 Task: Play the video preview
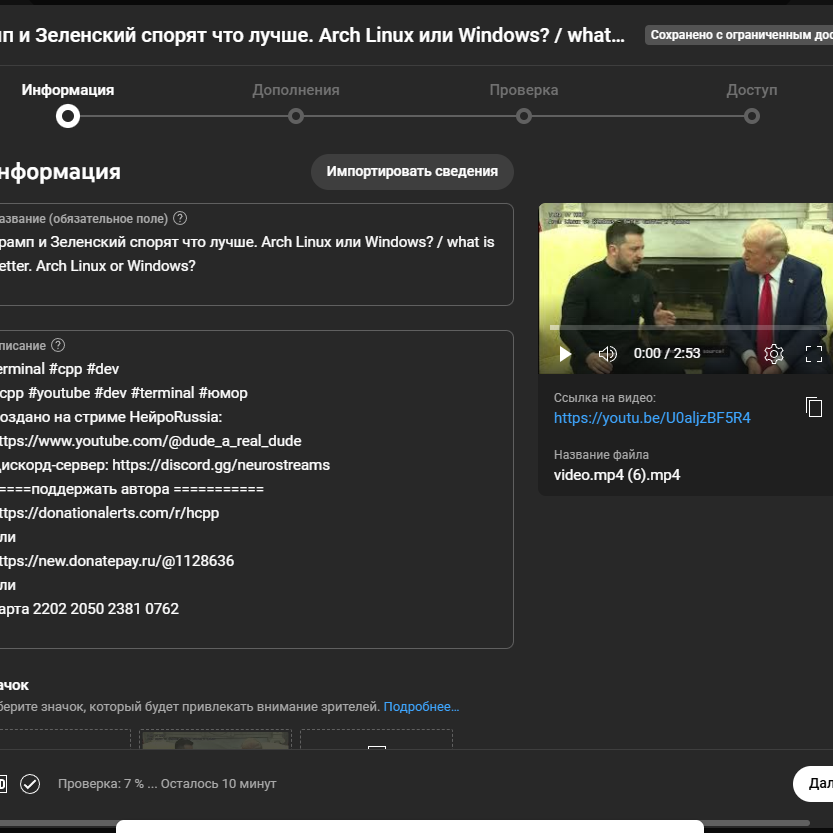click(x=565, y=353)
